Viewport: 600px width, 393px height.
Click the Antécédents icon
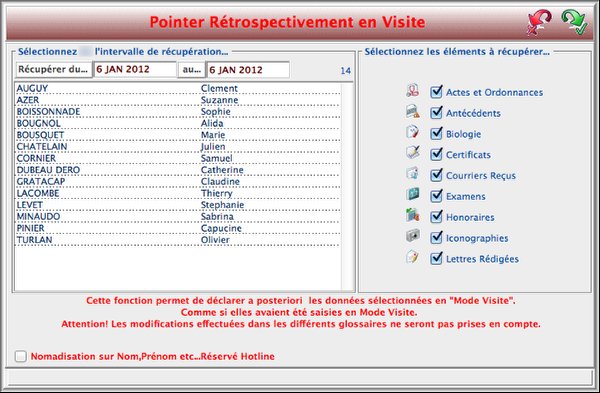pos(412,111)
